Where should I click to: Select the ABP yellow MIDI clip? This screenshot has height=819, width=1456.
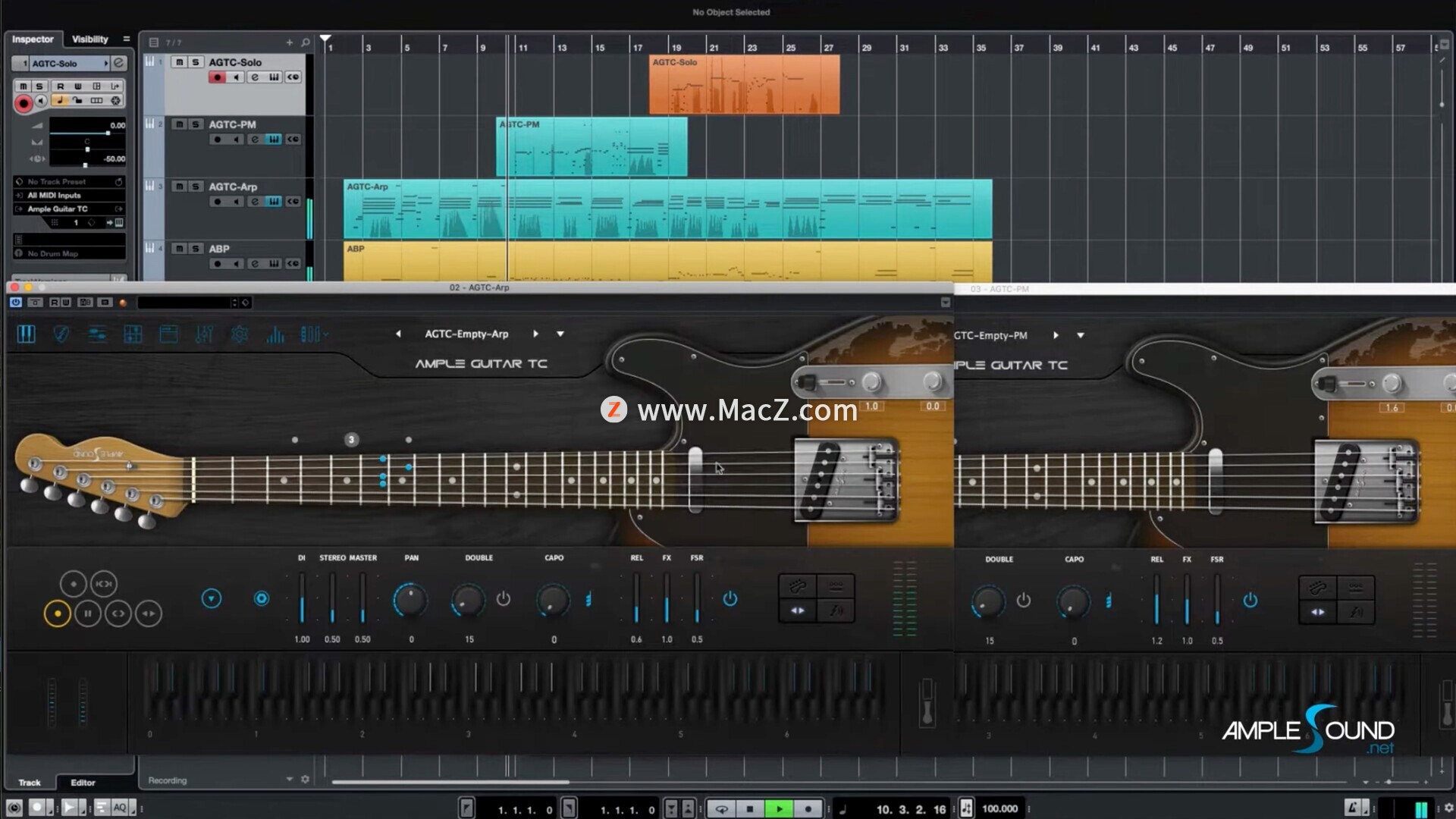(x=667, y=261)
